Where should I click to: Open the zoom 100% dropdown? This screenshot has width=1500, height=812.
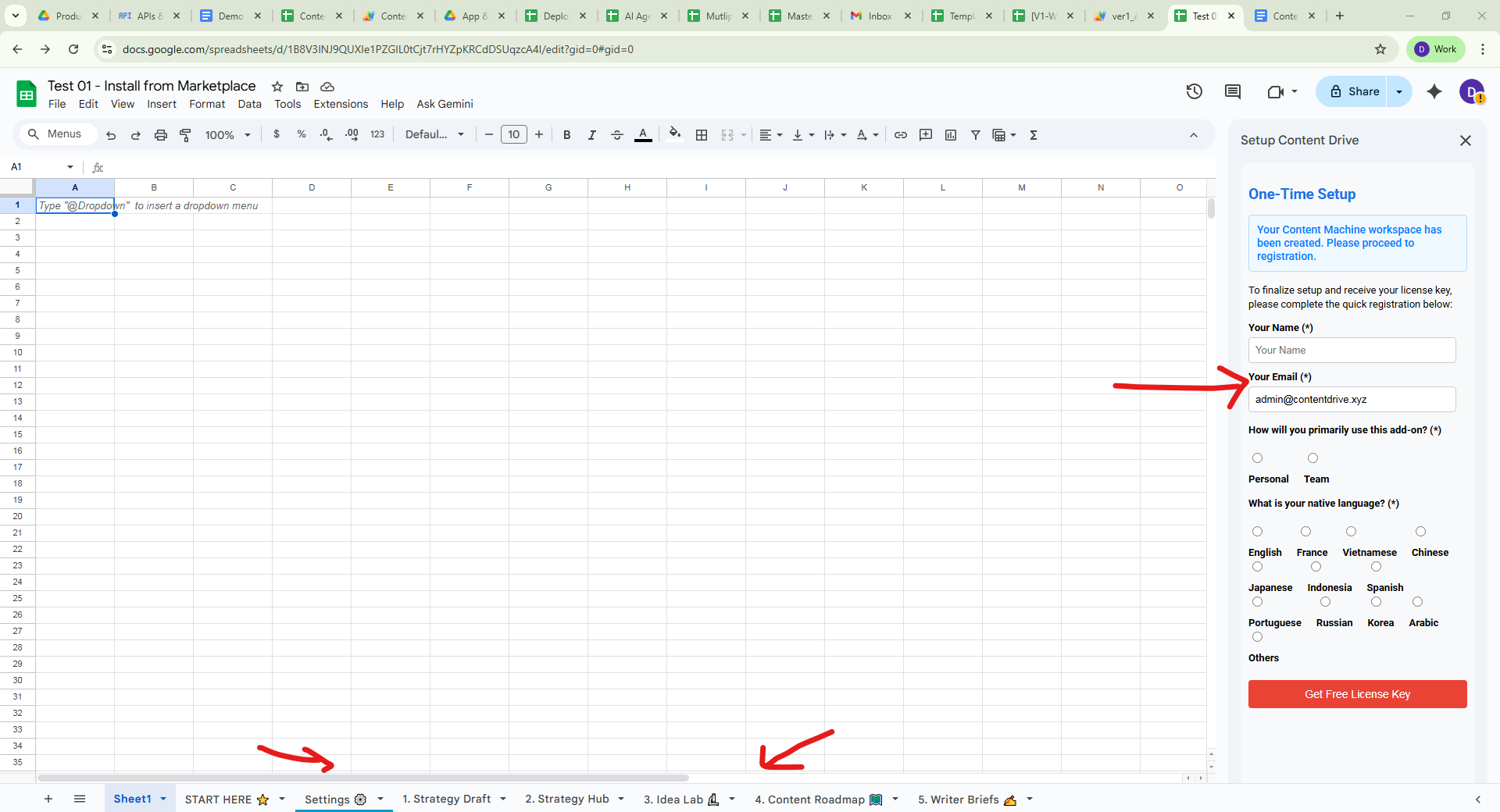coord(227,135)
